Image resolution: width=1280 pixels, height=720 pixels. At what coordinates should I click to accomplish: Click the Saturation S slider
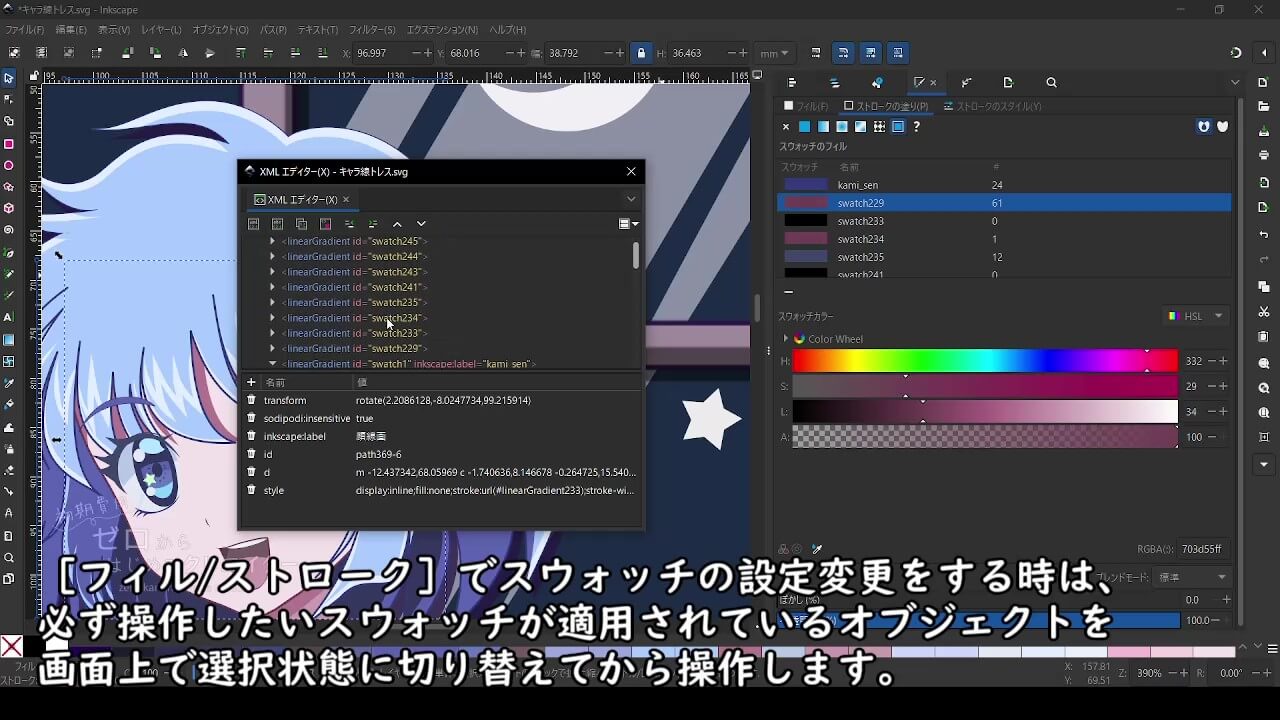(x=985, y=386)
